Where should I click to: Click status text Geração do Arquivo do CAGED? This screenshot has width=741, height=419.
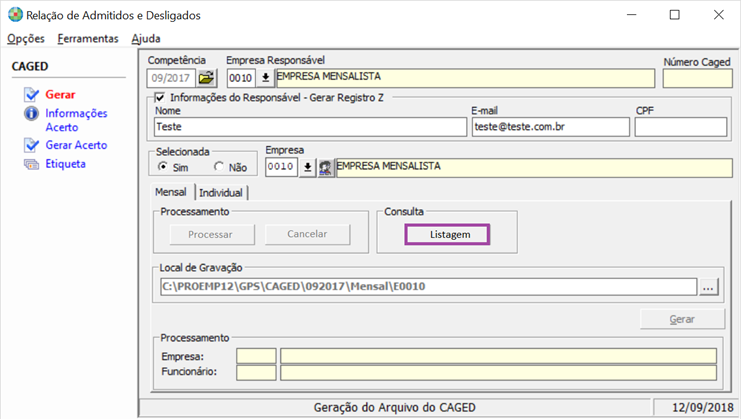coord(395,407)
